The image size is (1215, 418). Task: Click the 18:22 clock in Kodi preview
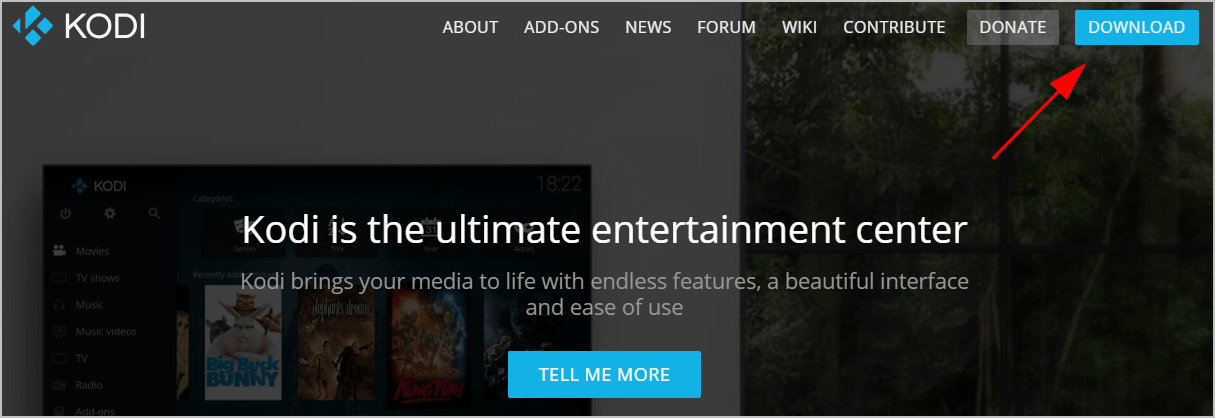coord(558,183)
